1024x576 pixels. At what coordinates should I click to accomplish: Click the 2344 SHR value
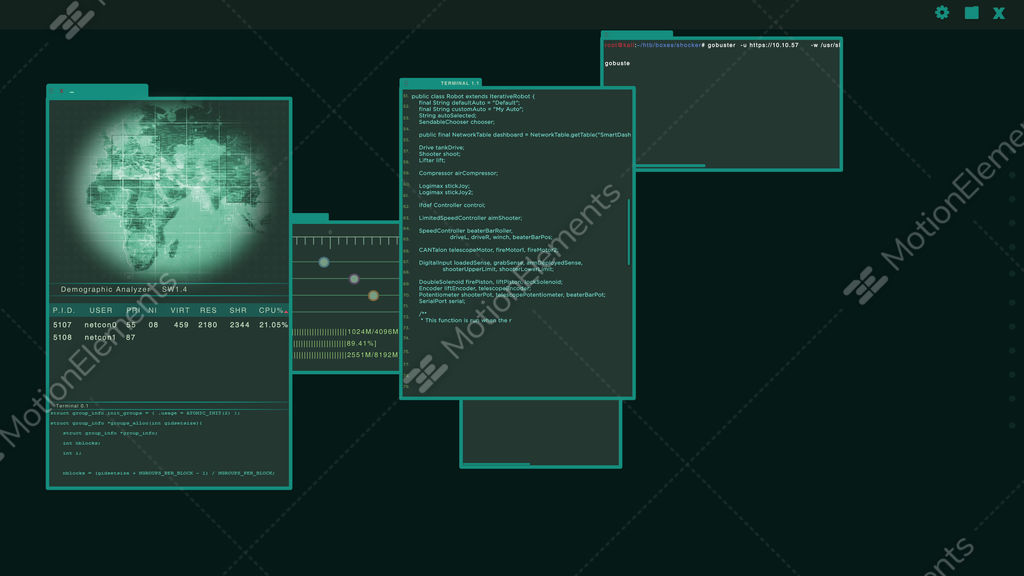click(239, 325)
